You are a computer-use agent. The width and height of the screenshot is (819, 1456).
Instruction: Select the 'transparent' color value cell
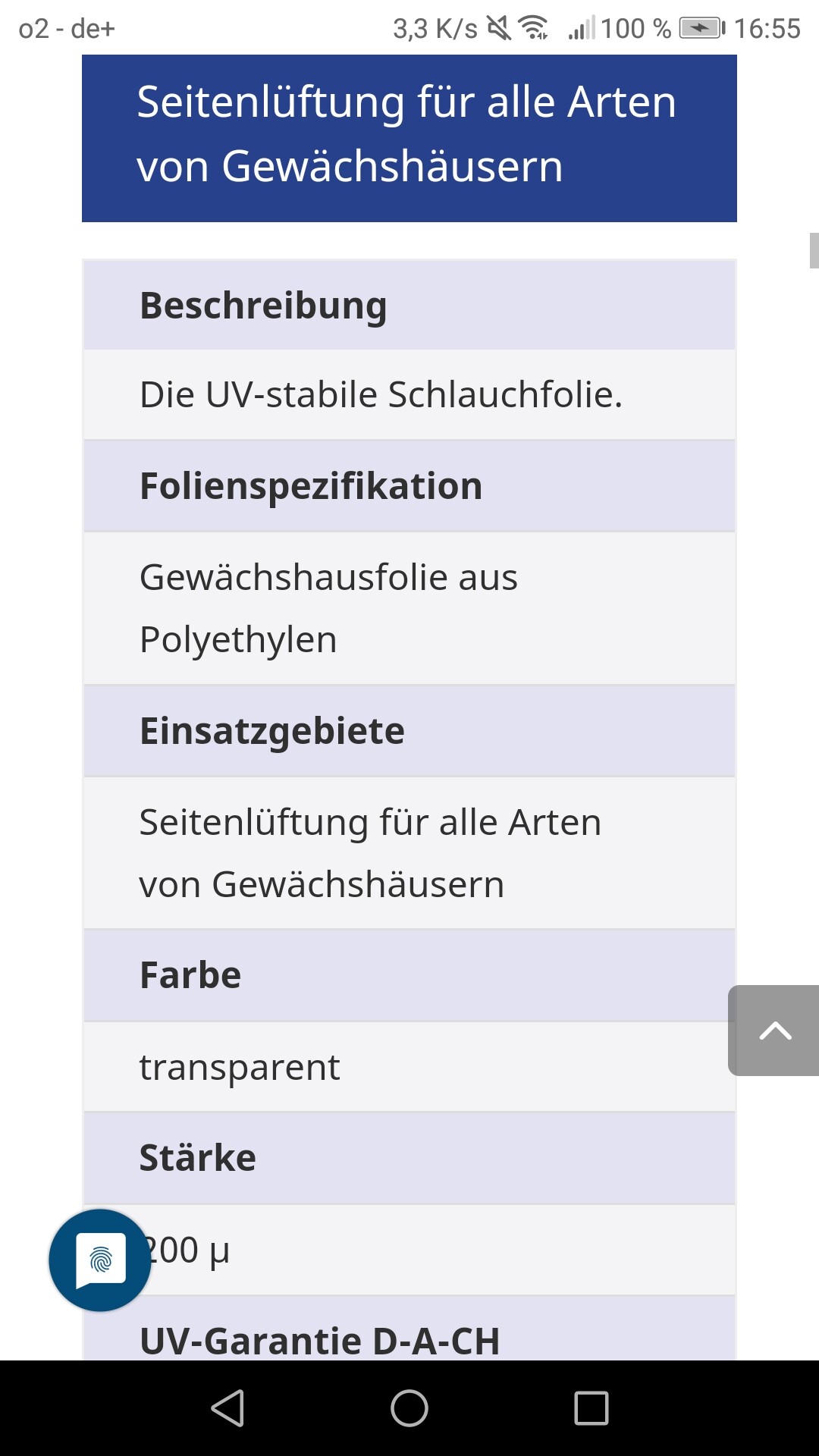tap(409, 1067)
